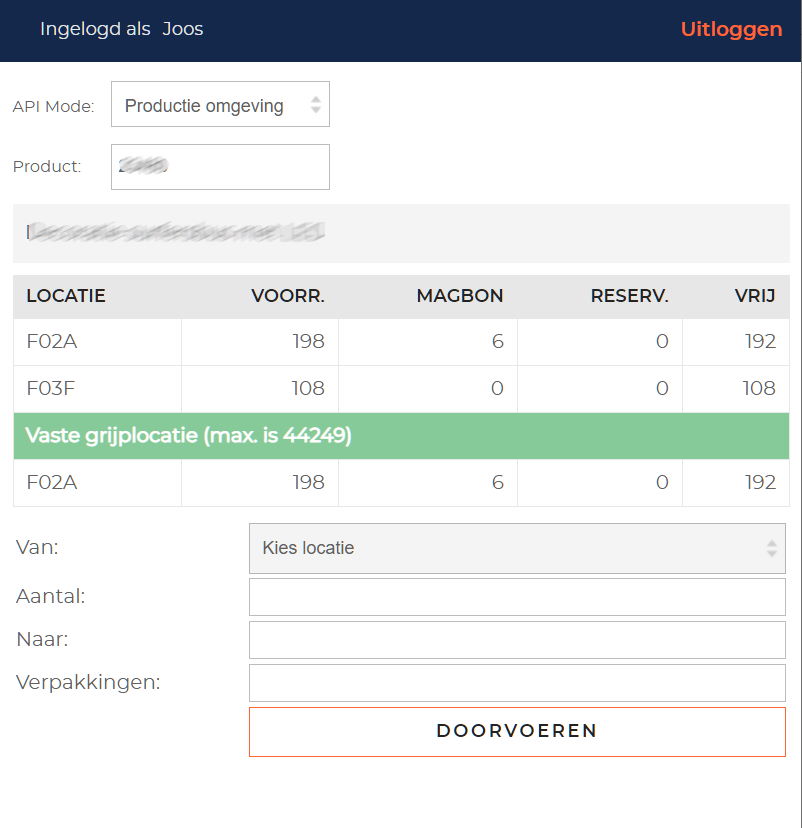Focus the Aantal input field
Viewport: 802px width, 828px height.
(x=516, y=597)
